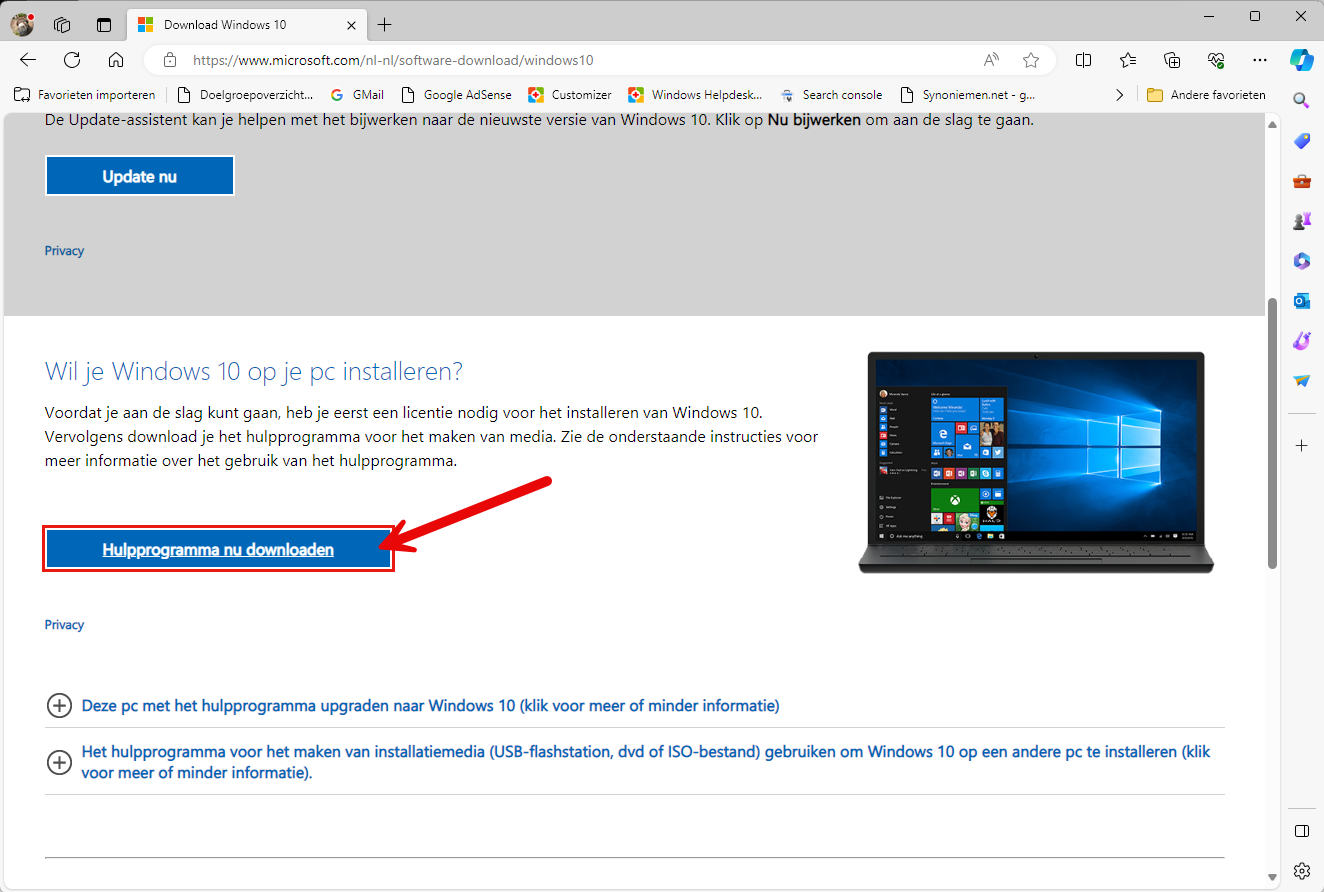1324x892 pixels.
Task: Click Hulpprogramma nu downloaden button
Action: [x=218, y=549]
